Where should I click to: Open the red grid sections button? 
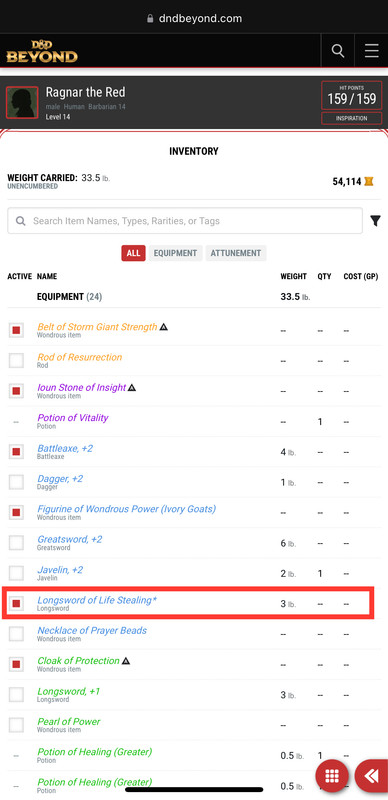332,776
